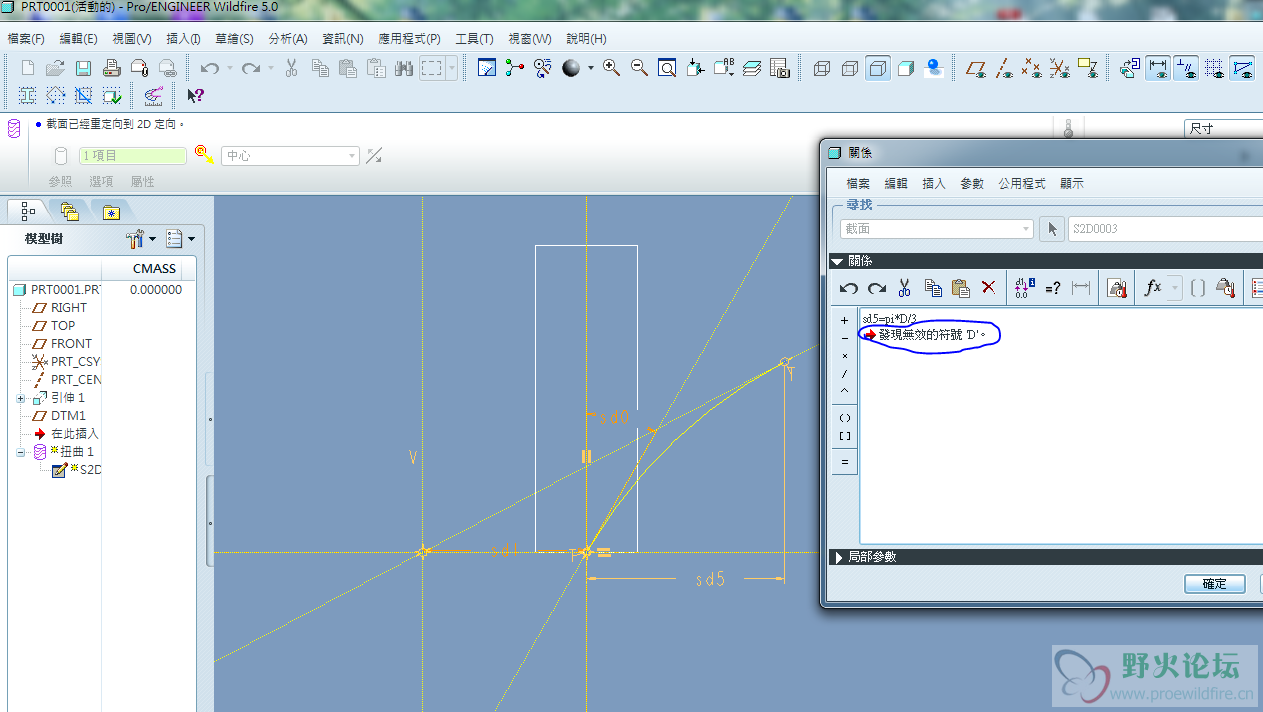Viewport: 1263px width, 712px height.
Task: Toggle sketch dimensions display
Action: [x=1159, y=68]
